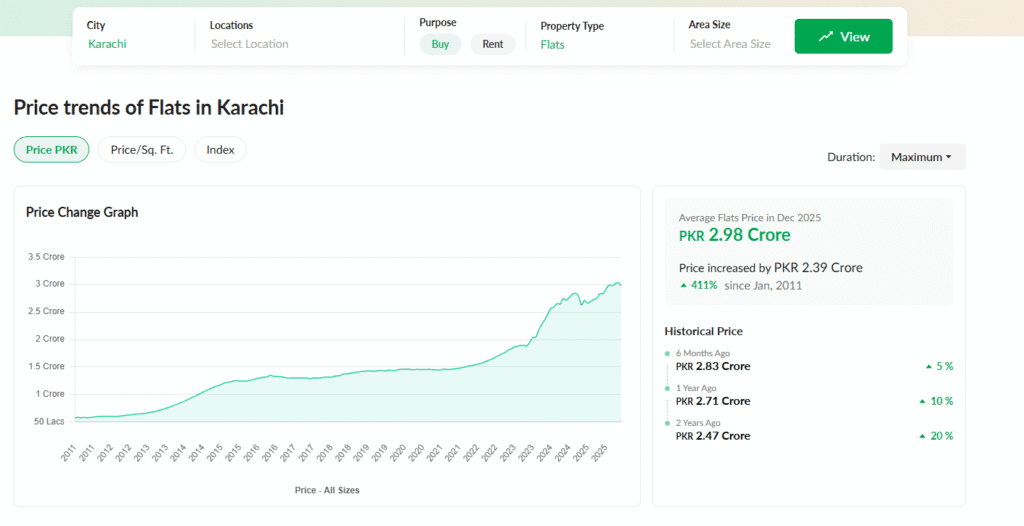Open the Select Area Size dropdown
Image resolution: width=1024 pixels, height=526 pixels.
point(730,44)
